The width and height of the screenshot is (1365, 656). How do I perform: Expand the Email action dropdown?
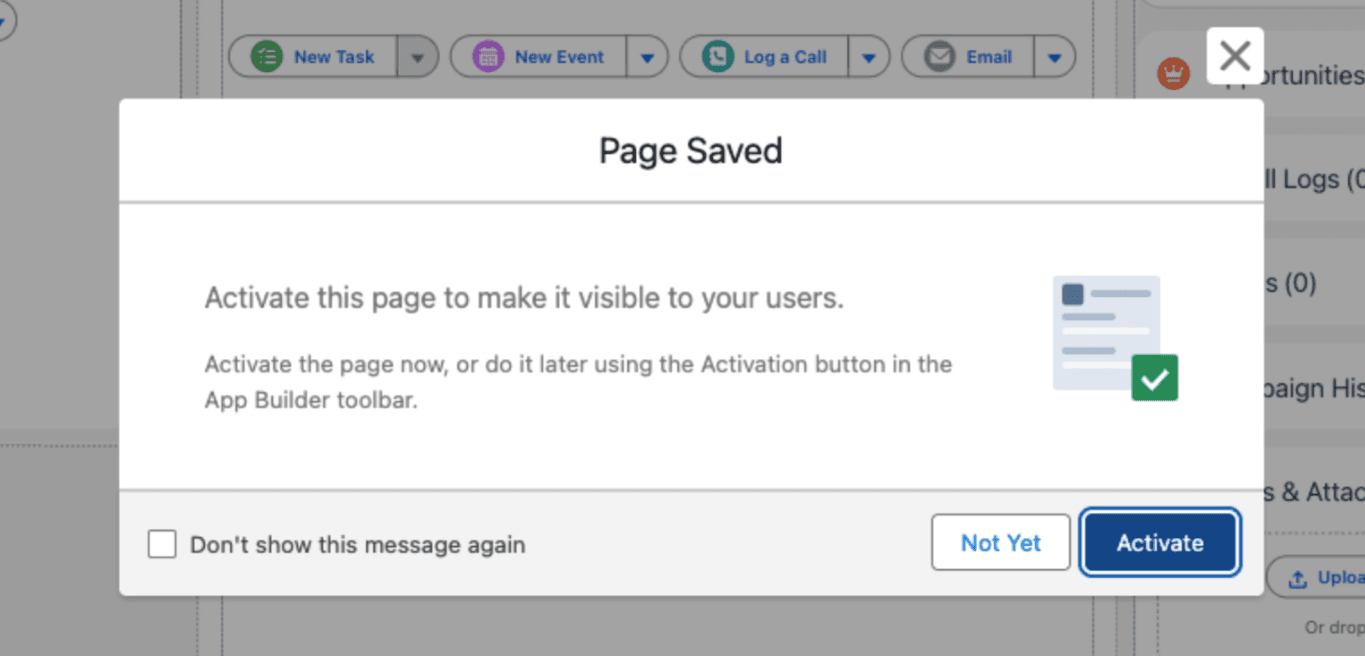tap(1055, 56)
